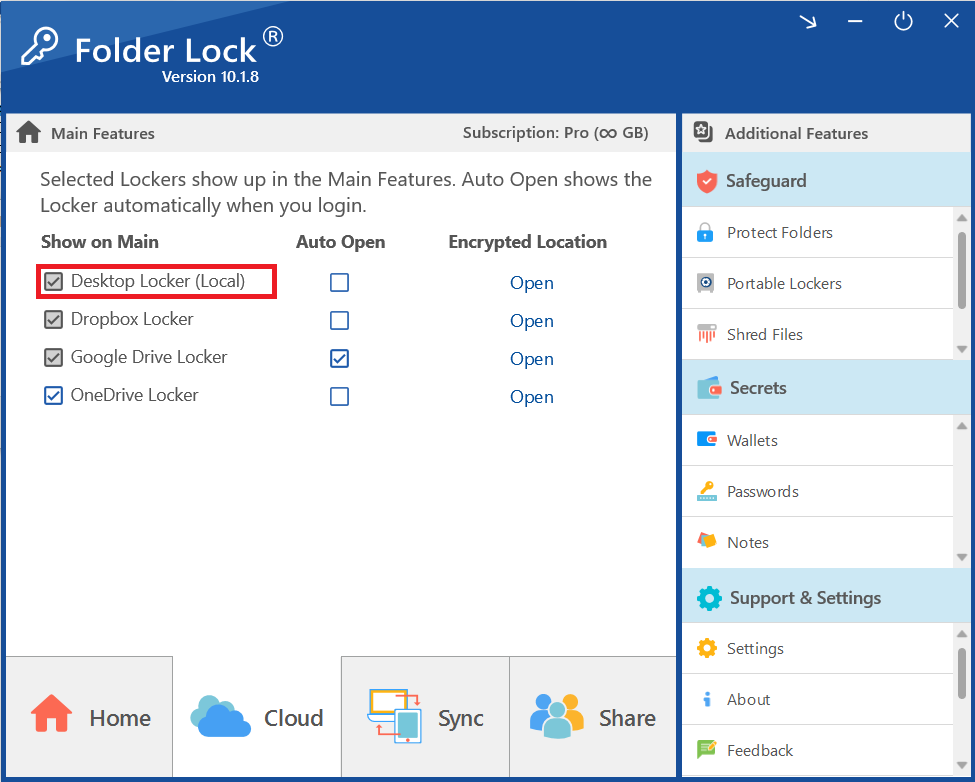
Task: Click the power button icon in title bar
Action: coord(903,22)
